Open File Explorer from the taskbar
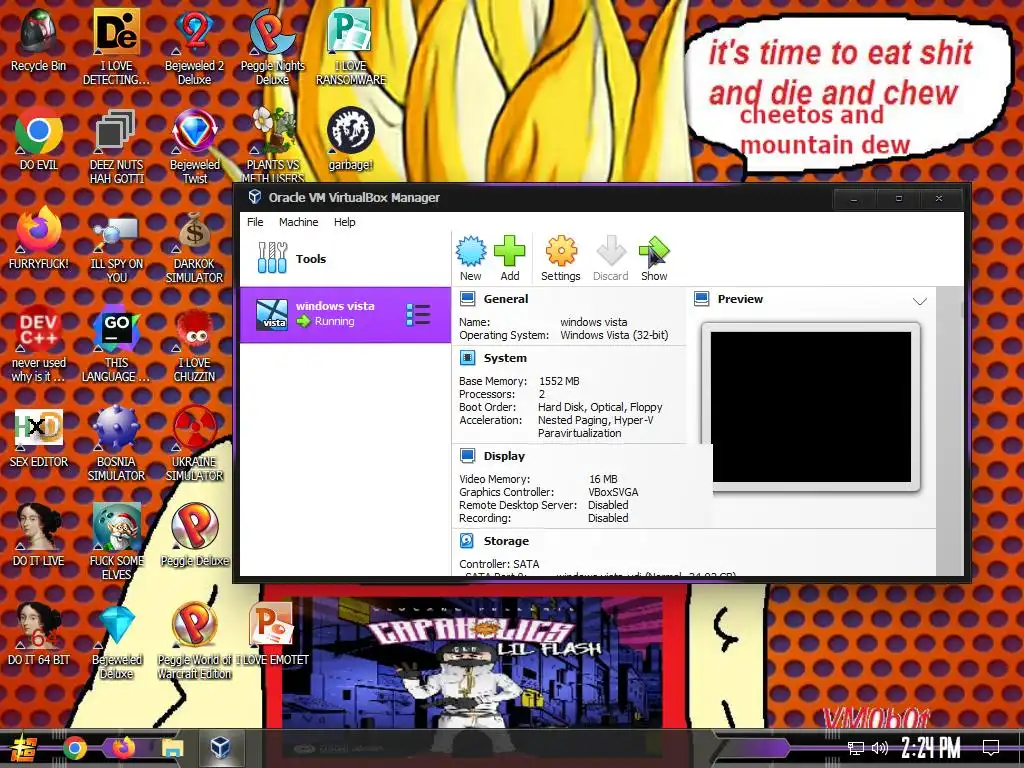 click(x=173, y=748)
